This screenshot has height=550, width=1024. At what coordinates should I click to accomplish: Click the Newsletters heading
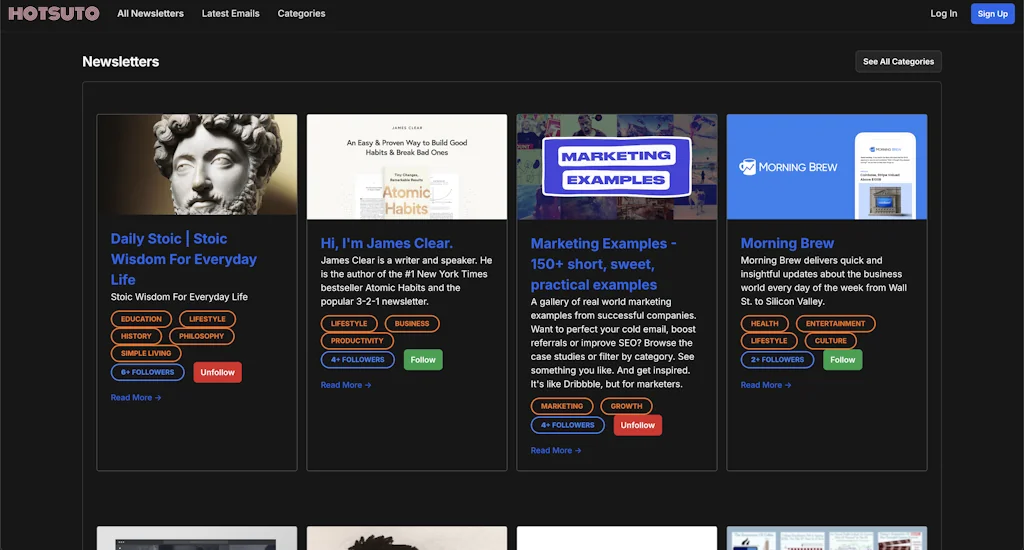pos(121,61)
